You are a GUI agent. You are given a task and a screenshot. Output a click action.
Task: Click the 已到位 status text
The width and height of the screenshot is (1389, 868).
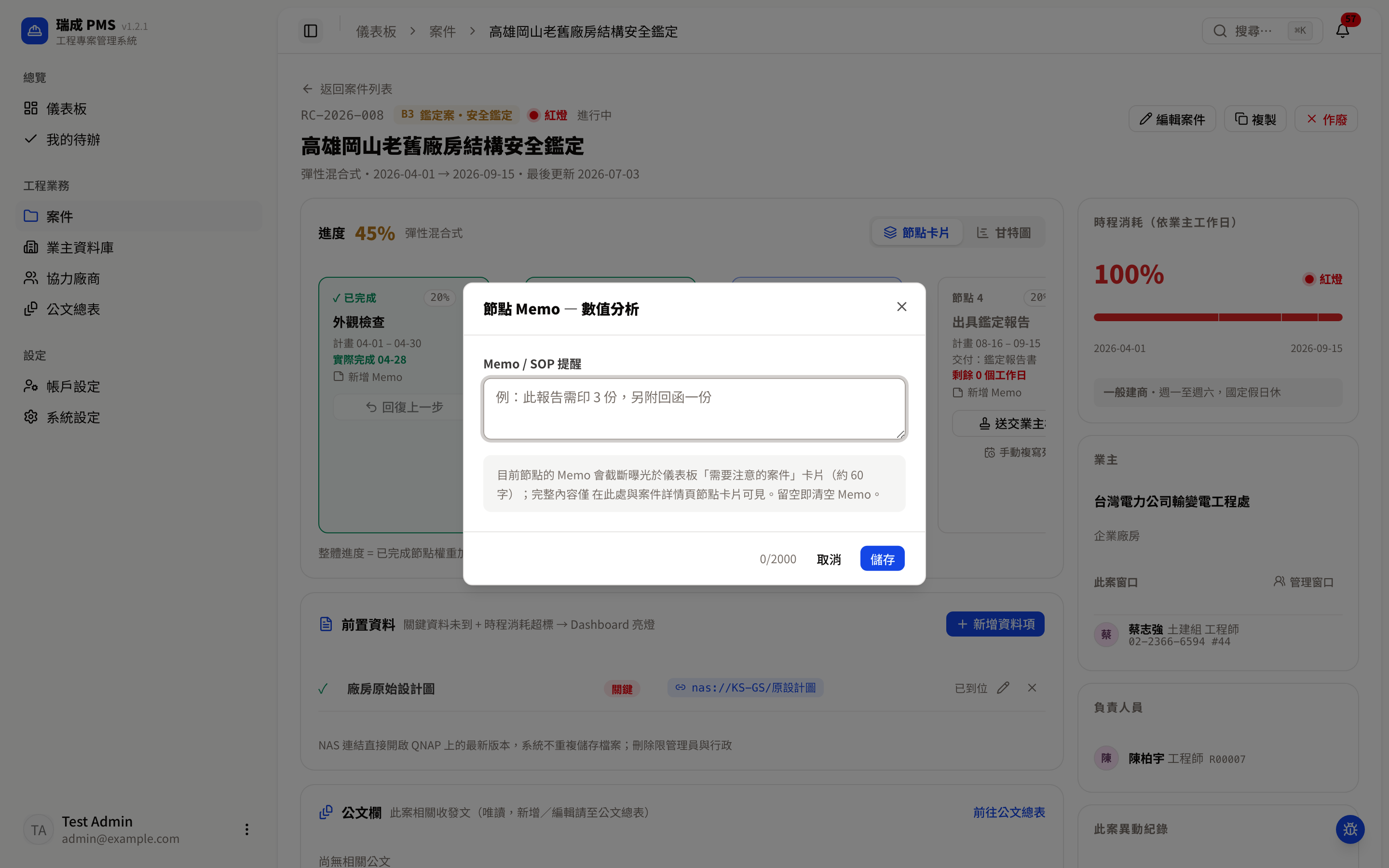[x=970, y=688]
